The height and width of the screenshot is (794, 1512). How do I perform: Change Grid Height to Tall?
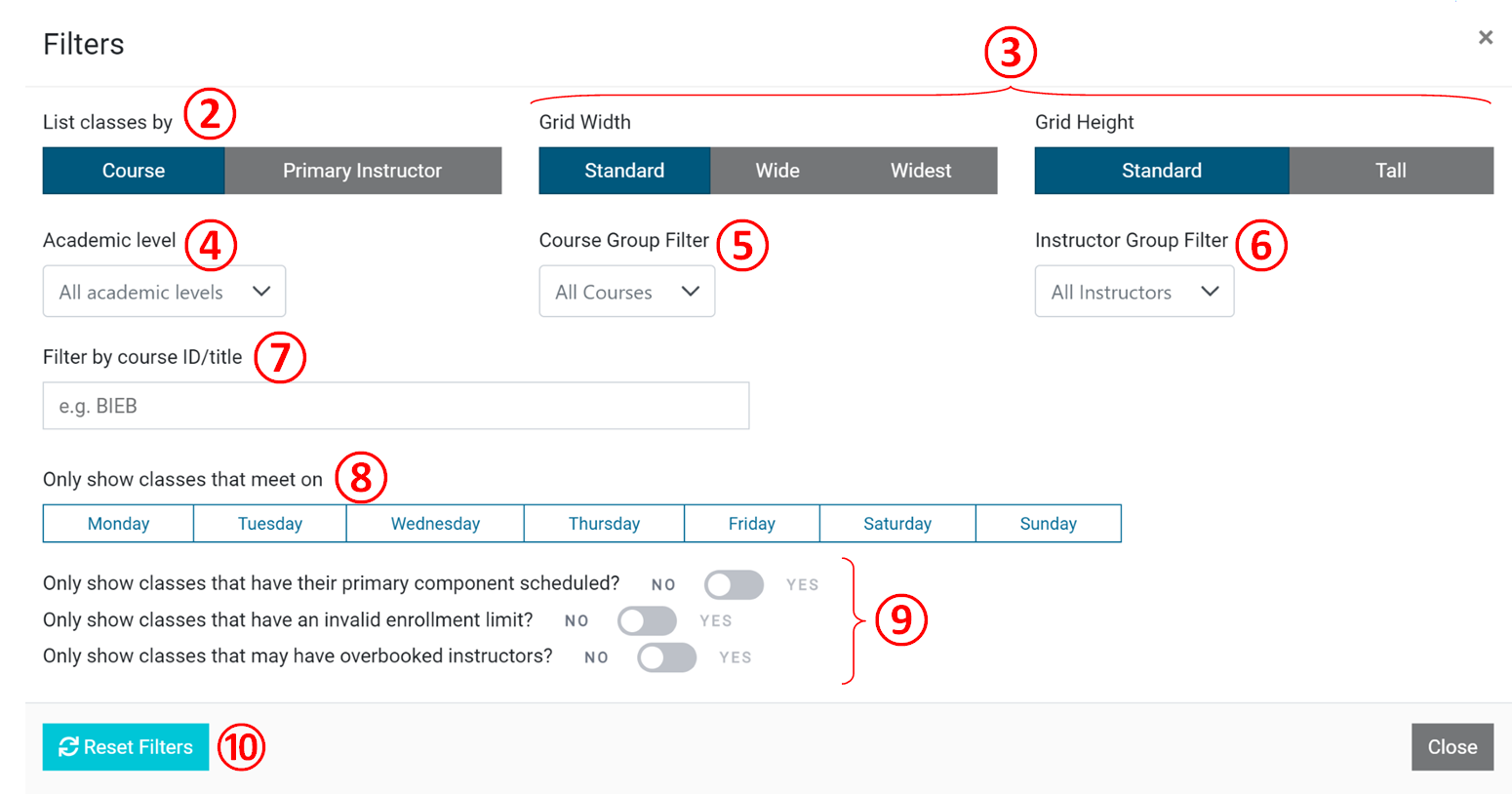click(x=1391, y=170)
